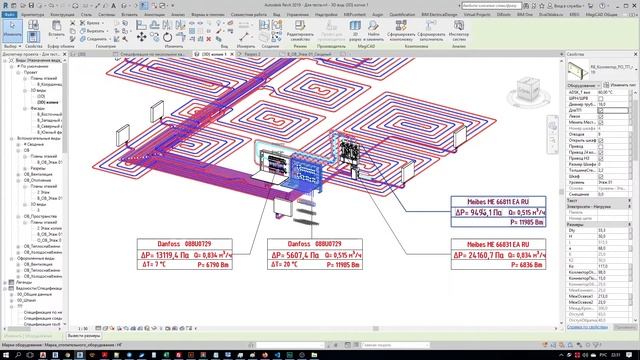Screen dimensions: 640x360
Task: Click the Measure distance icon
Action: pos(244,37)
